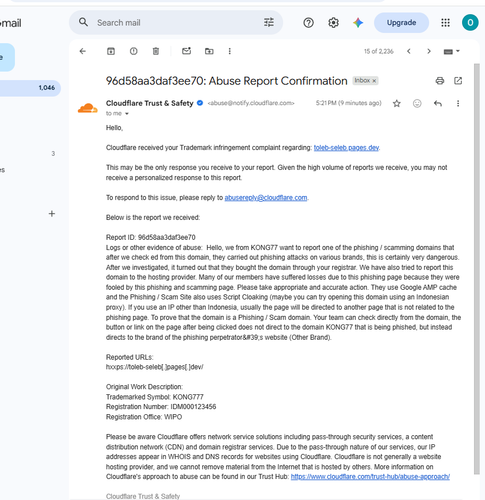Image resolution: width=485 pixels, height=500 pixels.
Task: Click the Report ID line
Action: [151, 237]
